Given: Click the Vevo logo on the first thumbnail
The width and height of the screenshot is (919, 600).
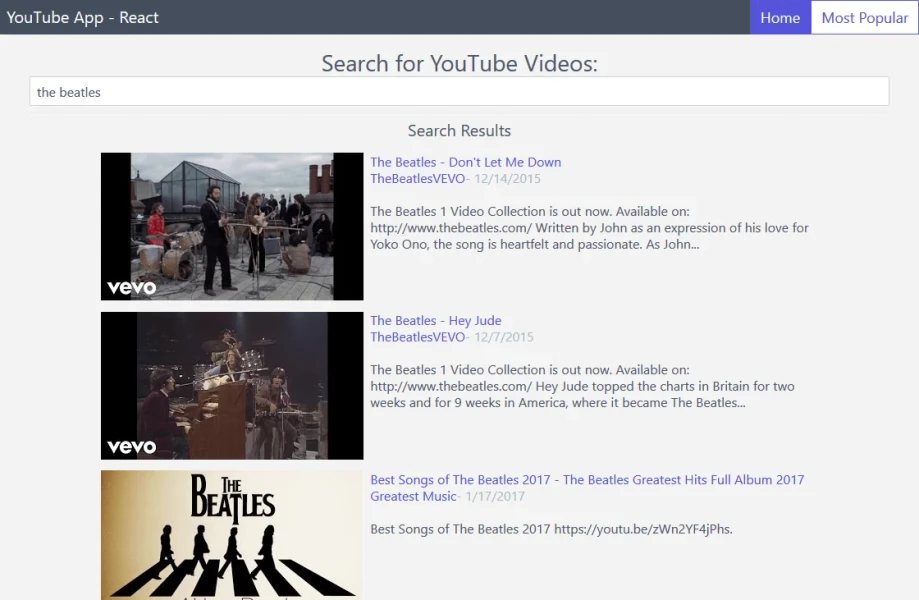Looking at the screenshot, I should tap(131, 287).
